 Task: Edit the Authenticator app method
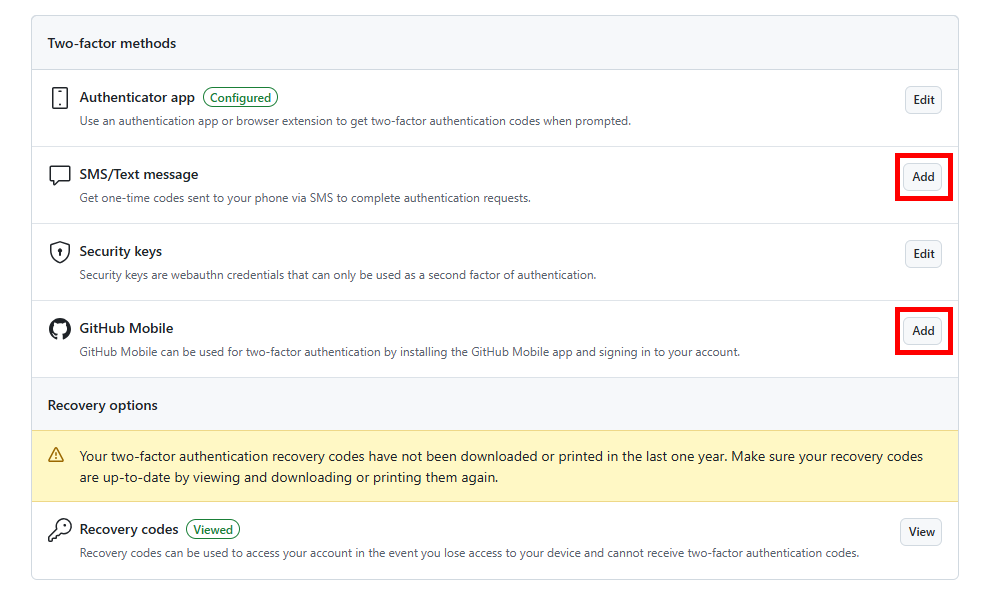click(923, 100)
